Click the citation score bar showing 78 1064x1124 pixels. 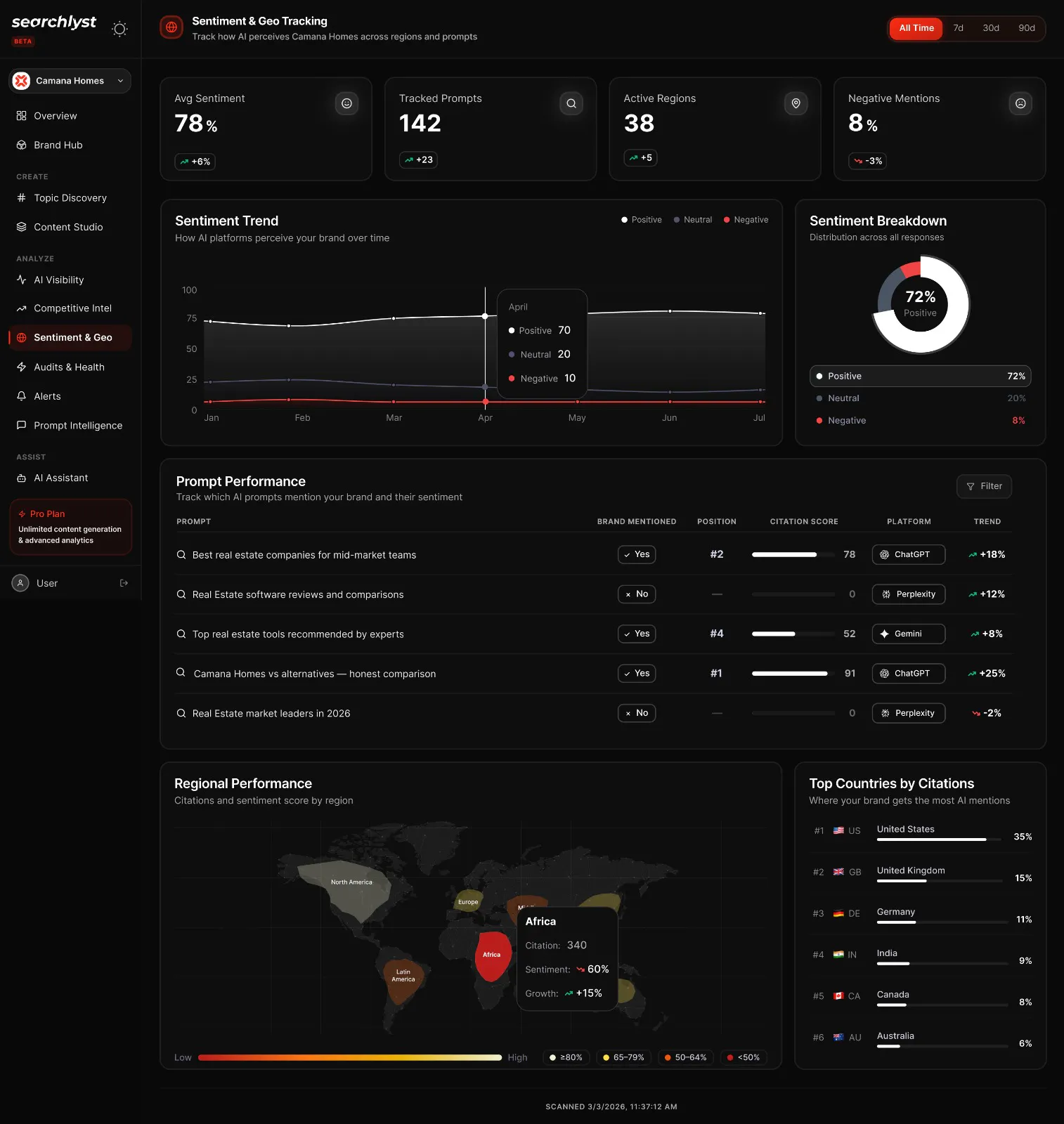[793, 554]
